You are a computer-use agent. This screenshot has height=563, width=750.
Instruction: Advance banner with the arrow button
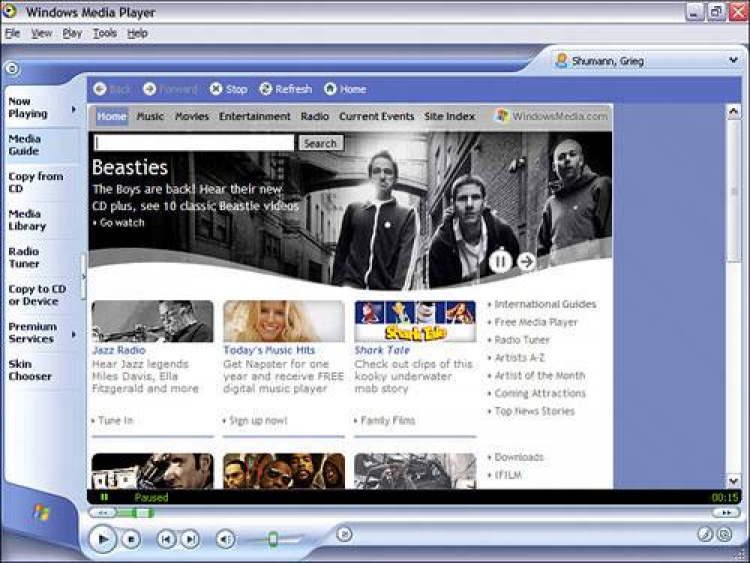pos(526,261)
